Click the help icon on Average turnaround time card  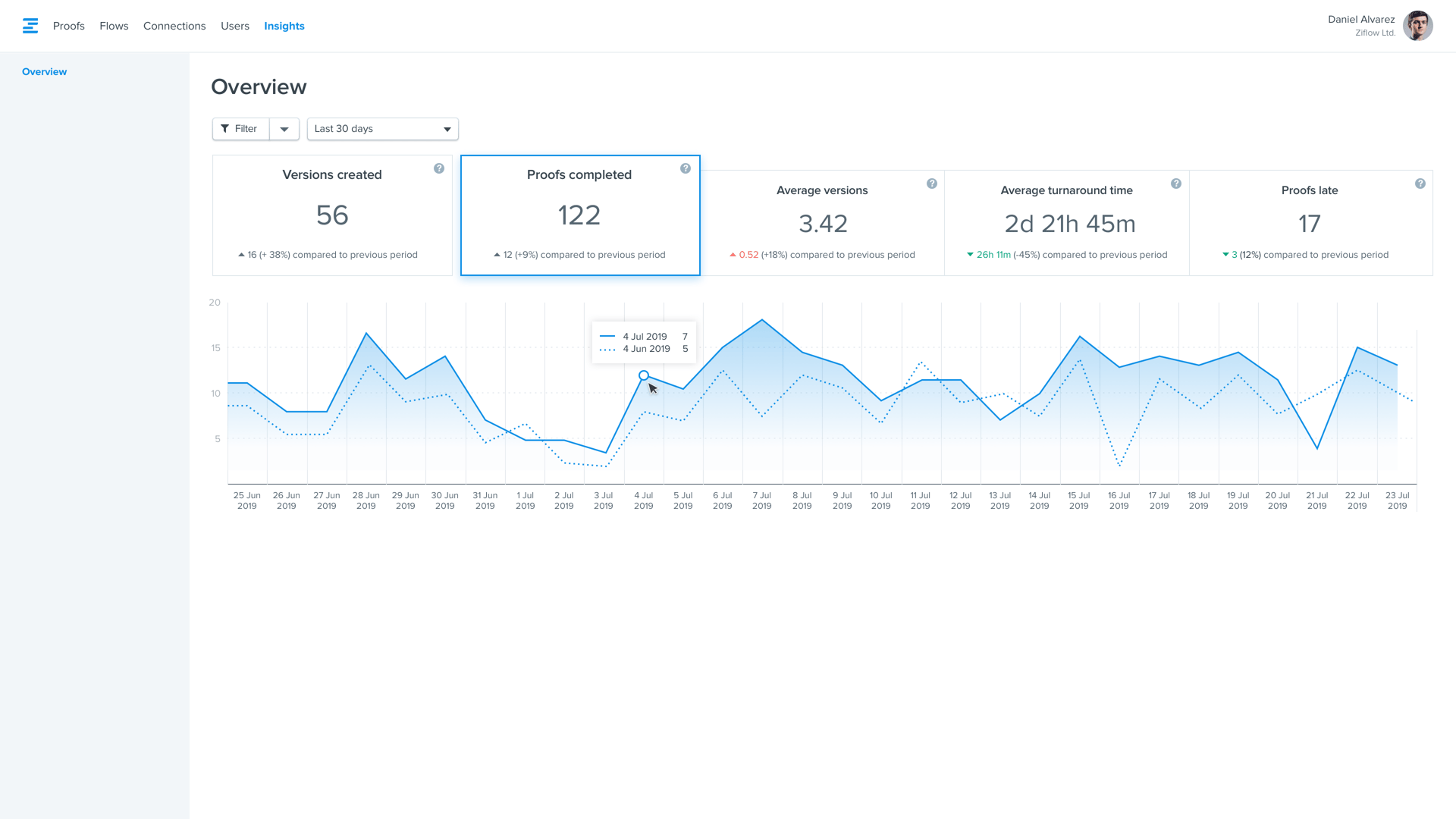point(1176,184)
